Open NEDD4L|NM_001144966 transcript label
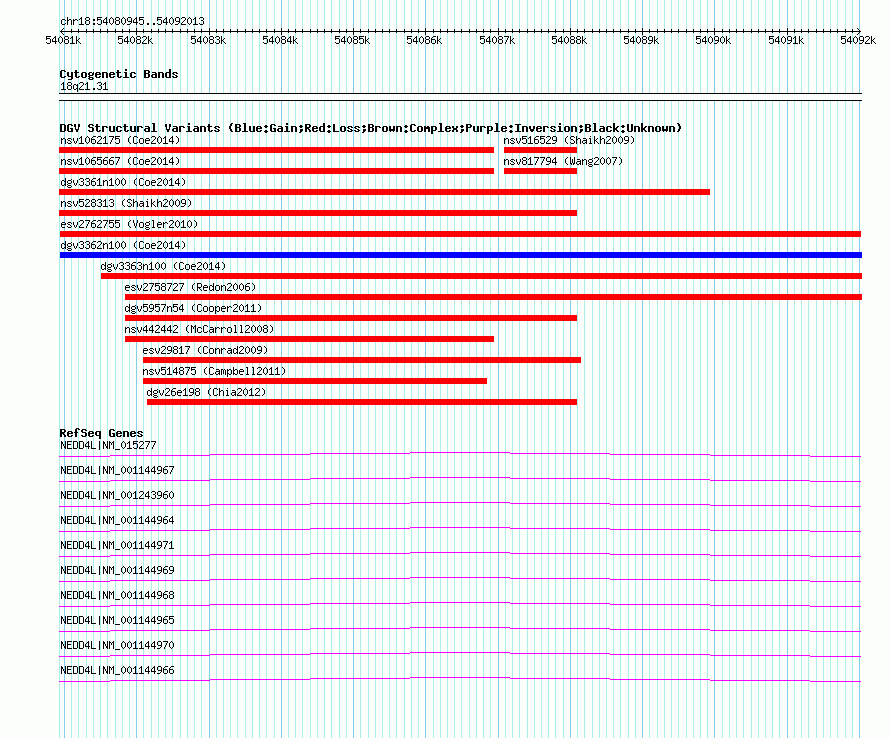890x738 pixels. [x=117, y=670]
